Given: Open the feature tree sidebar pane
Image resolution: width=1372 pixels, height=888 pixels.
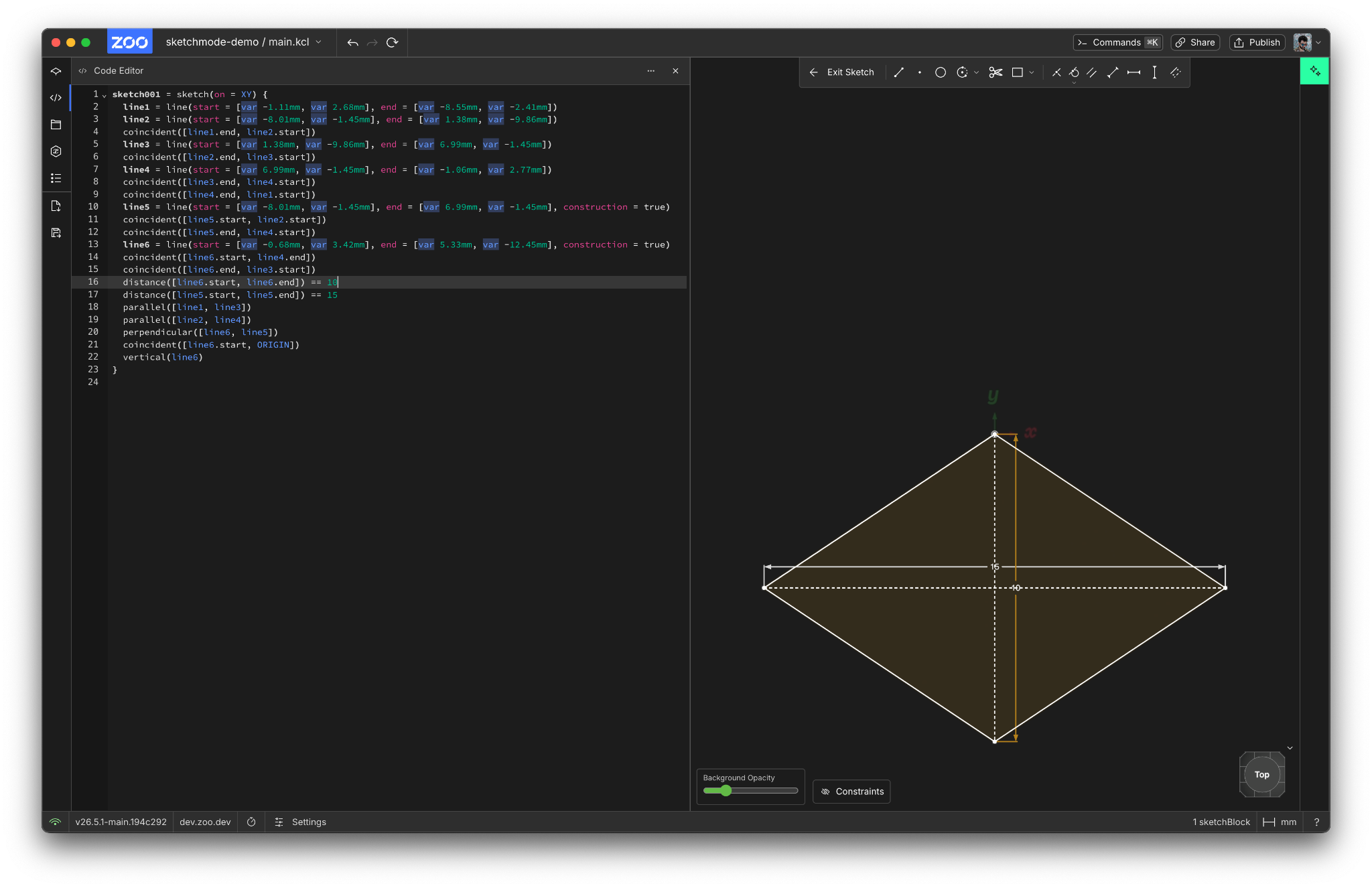Looking at the screenshot, I should point(56,71).
